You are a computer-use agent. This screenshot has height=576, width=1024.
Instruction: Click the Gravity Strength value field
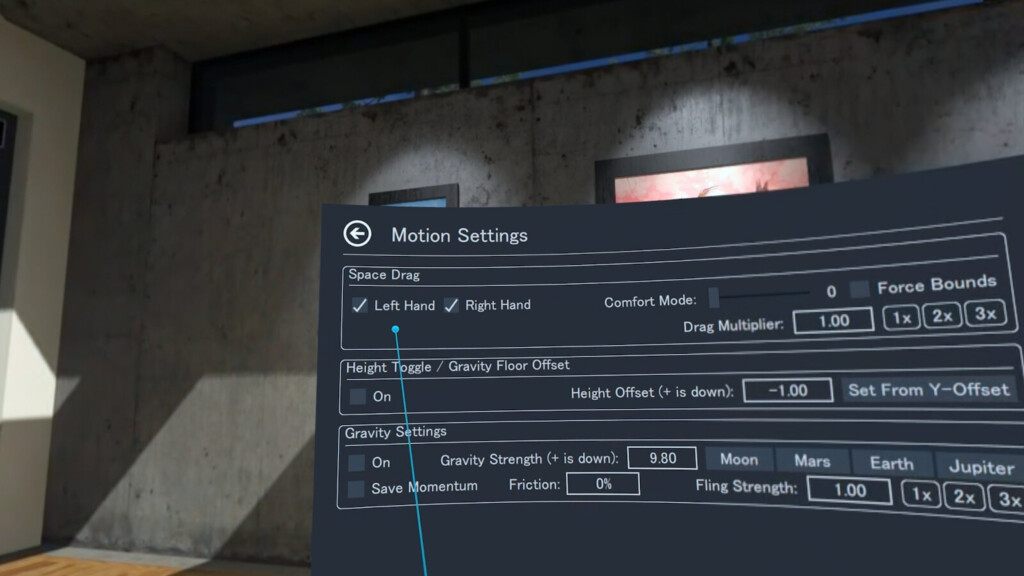[662, 458]
